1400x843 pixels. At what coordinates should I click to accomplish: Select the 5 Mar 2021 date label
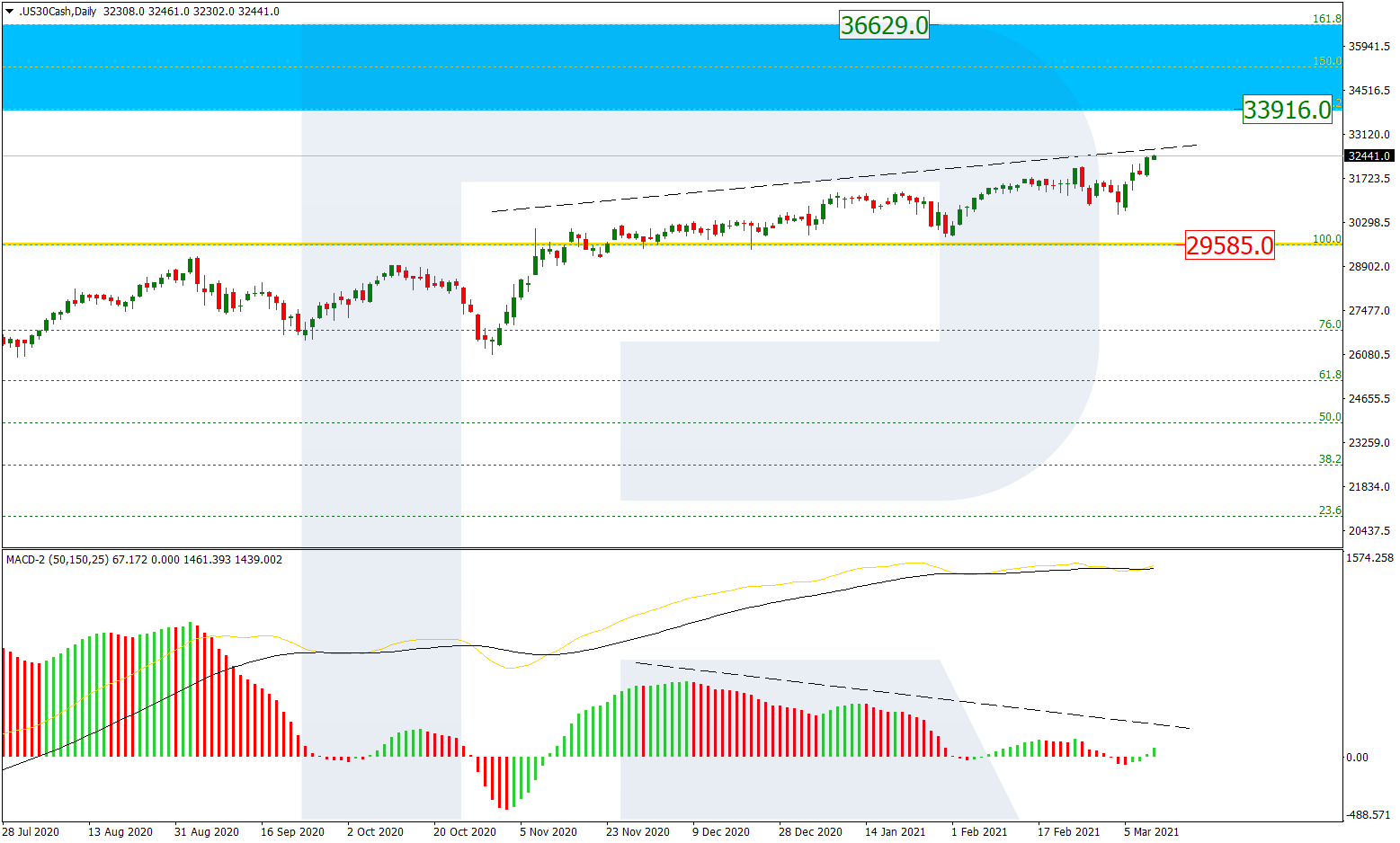click(x=1151, y=832)
